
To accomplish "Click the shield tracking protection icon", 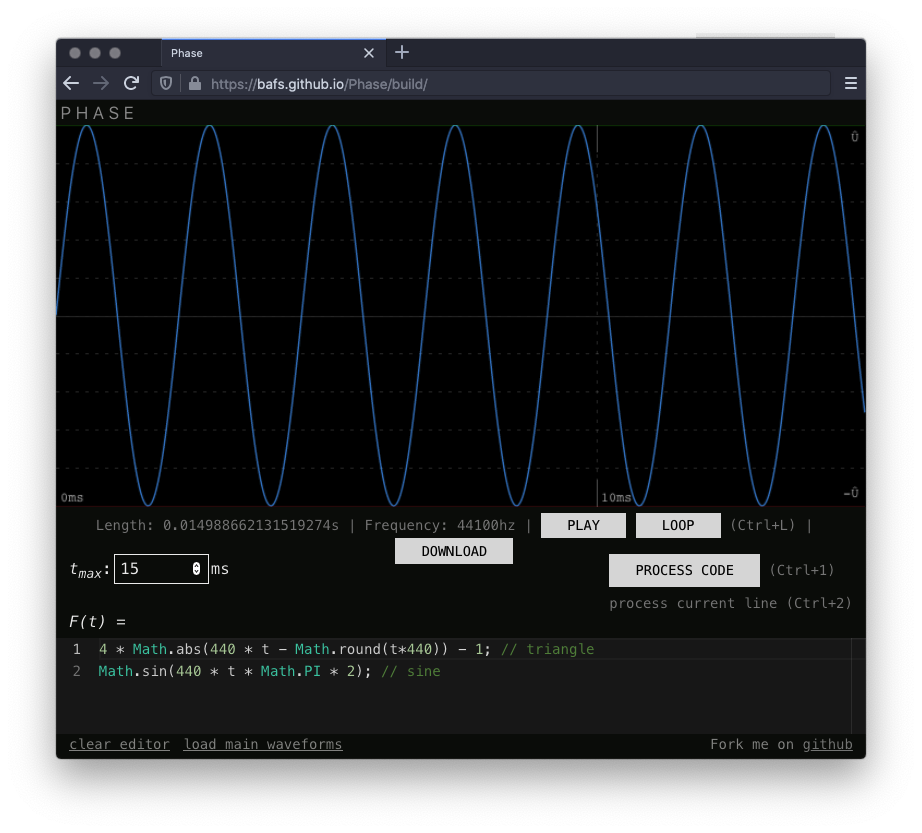I will 167,84.
